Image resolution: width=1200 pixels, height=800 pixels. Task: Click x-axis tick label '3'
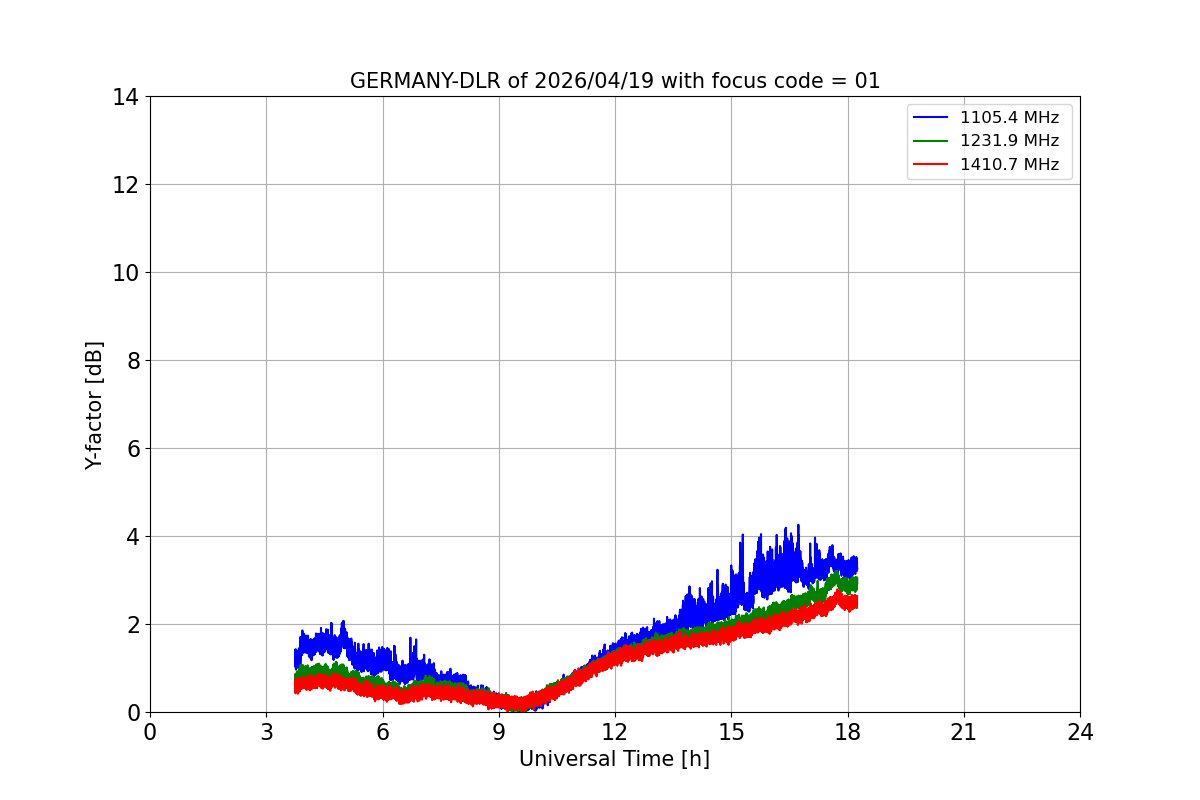tap(266, 732)
